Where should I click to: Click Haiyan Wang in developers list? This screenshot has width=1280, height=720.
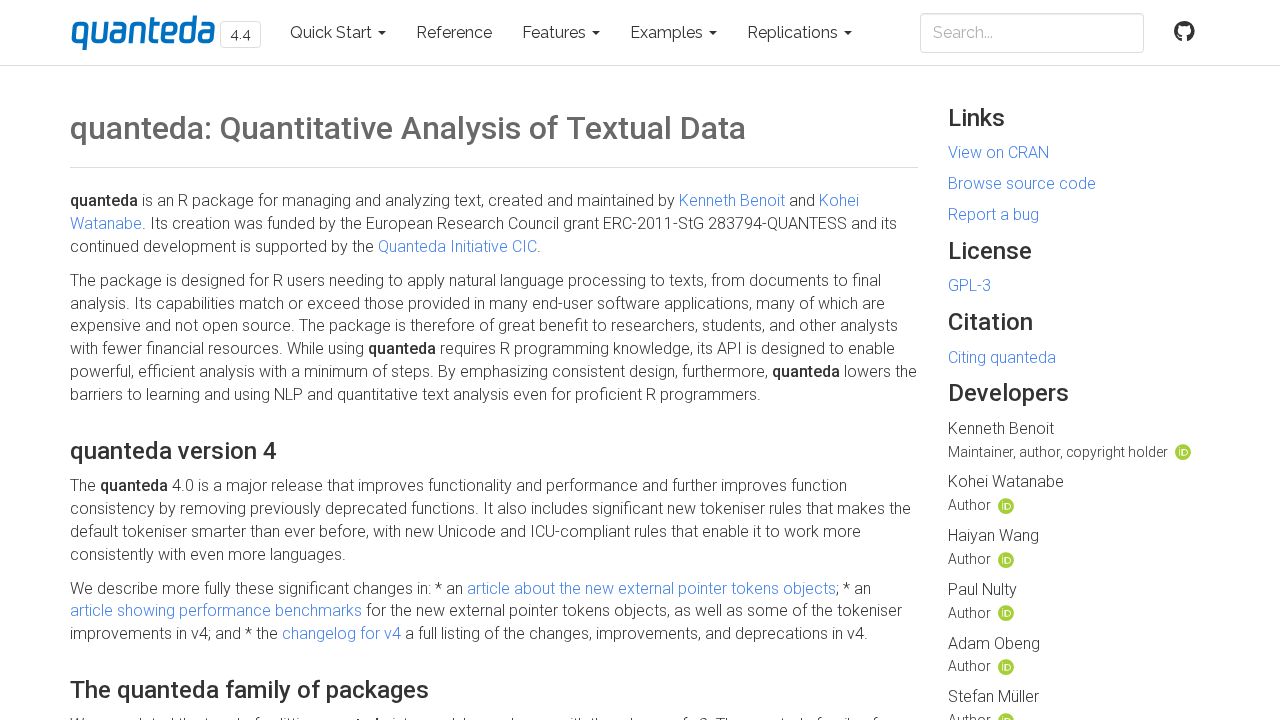tap(993, 536)
